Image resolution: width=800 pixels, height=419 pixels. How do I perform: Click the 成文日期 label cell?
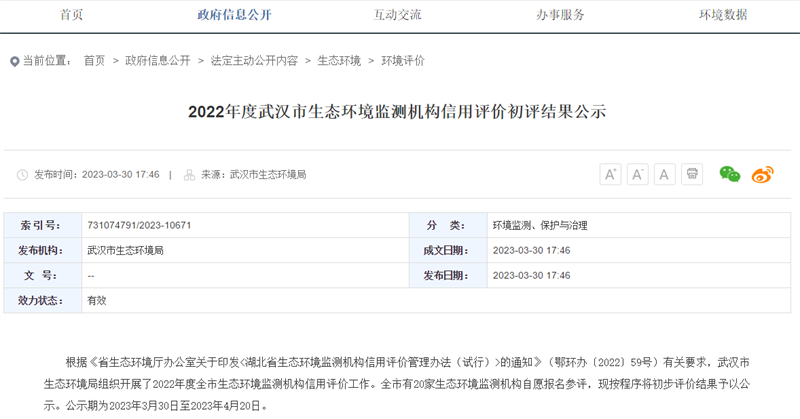(x=448, y=250)
